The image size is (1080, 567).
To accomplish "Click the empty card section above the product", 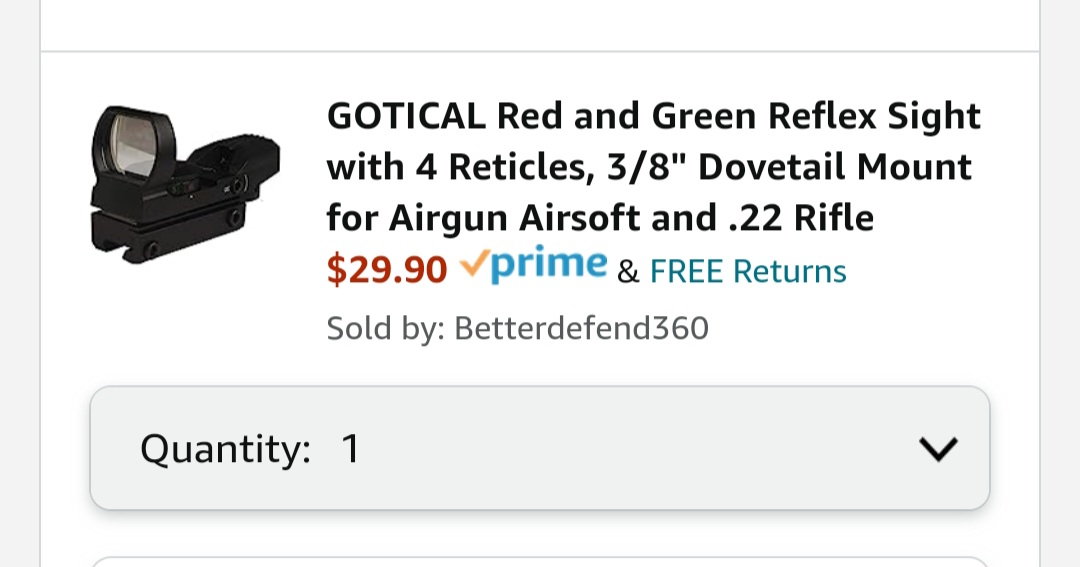I will [x=540, y=25].
